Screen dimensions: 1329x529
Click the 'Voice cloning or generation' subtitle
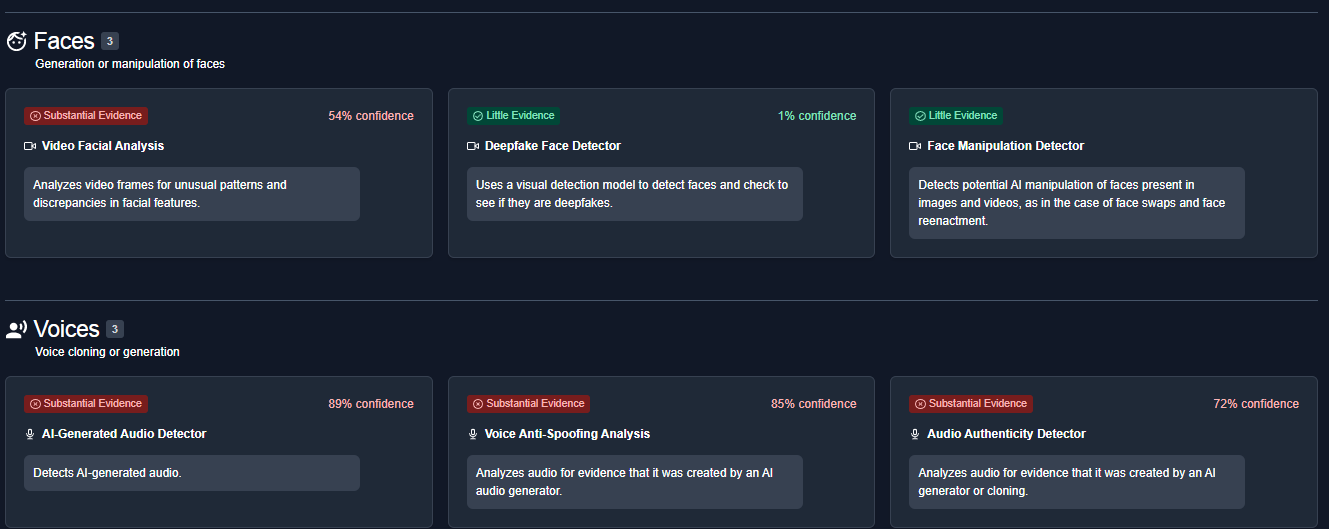(x=107, y=352)
